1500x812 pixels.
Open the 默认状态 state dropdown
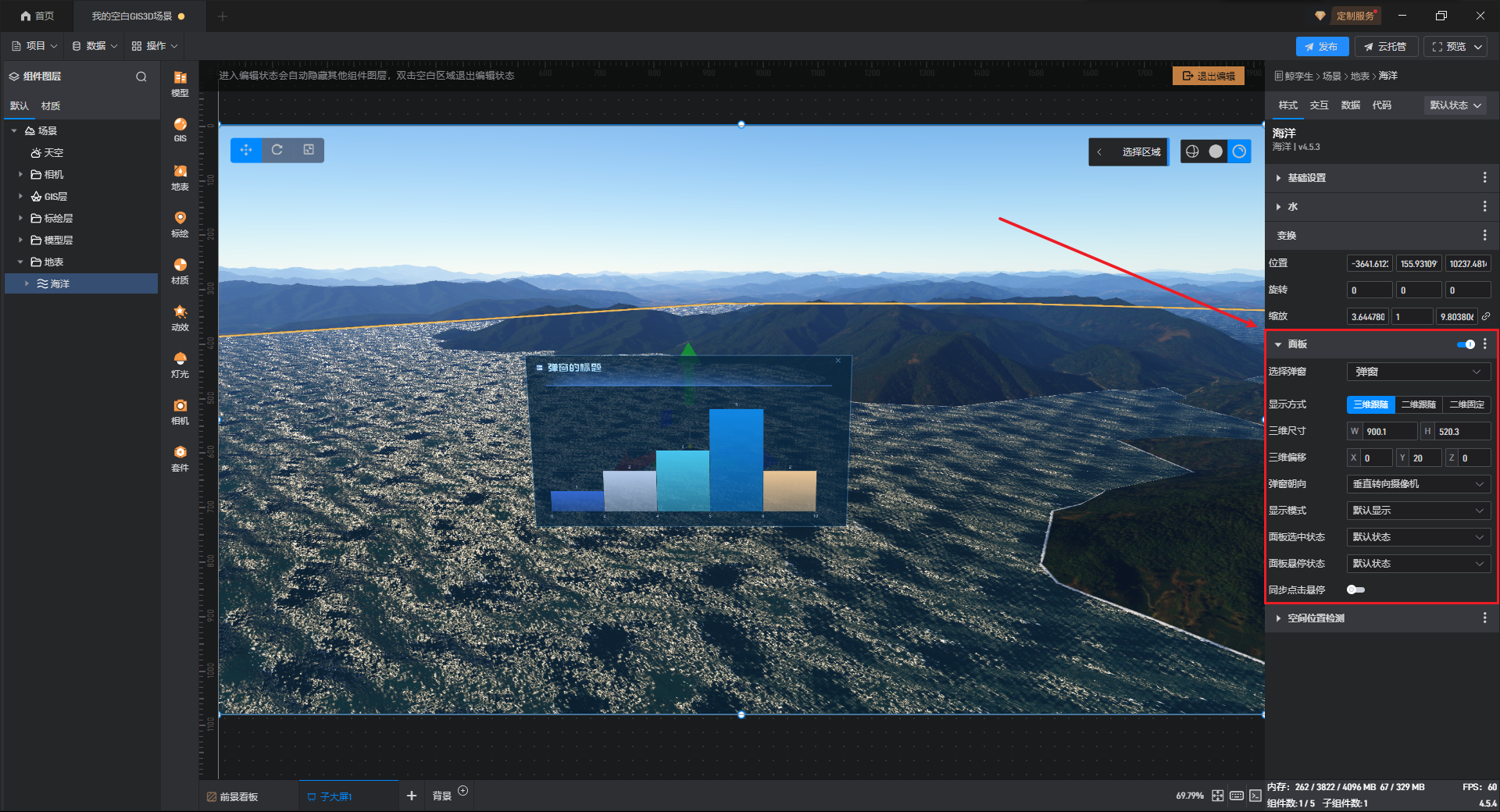point(1456,105)
